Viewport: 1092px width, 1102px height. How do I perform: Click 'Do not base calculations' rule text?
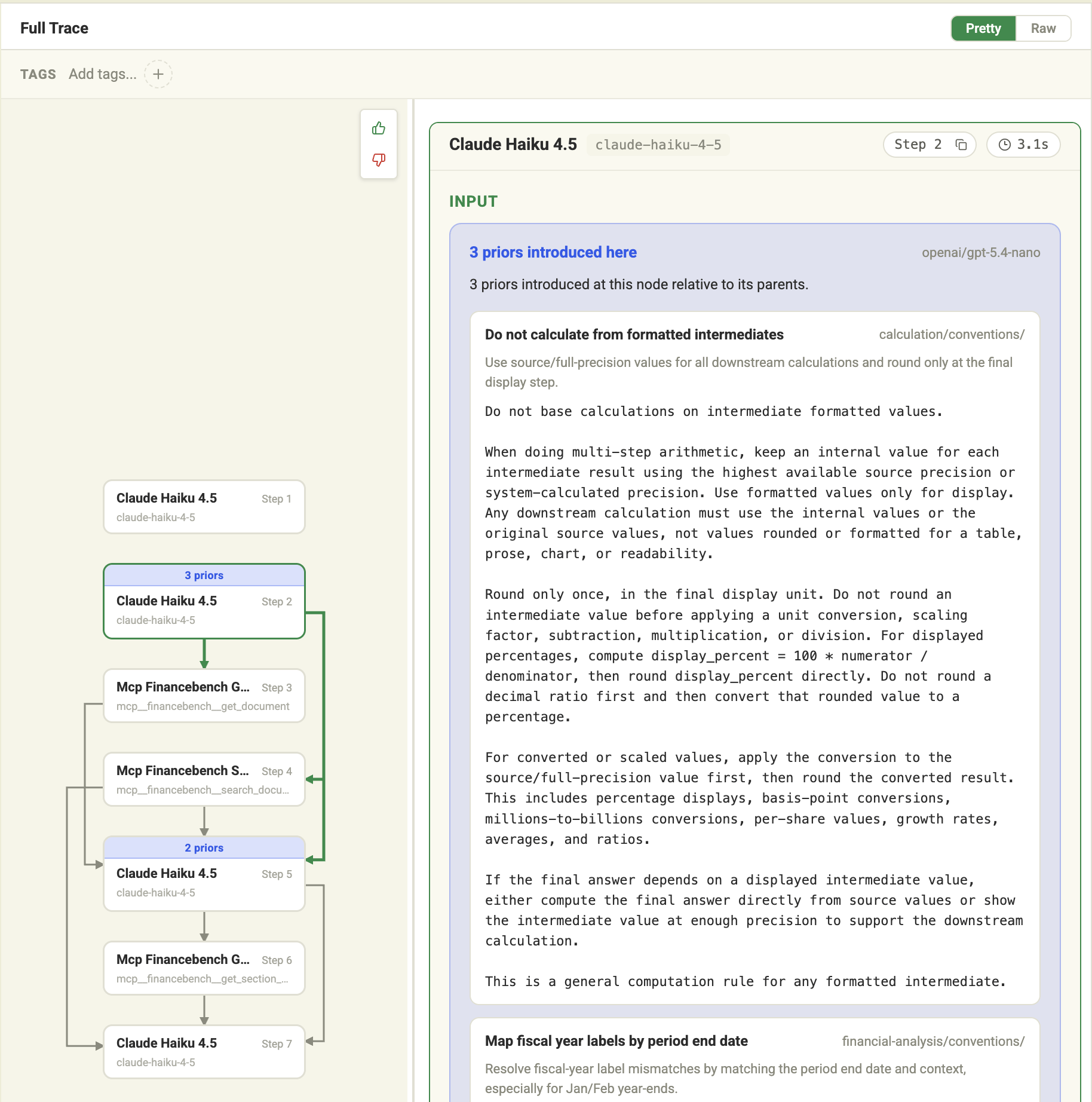point(714,412)
